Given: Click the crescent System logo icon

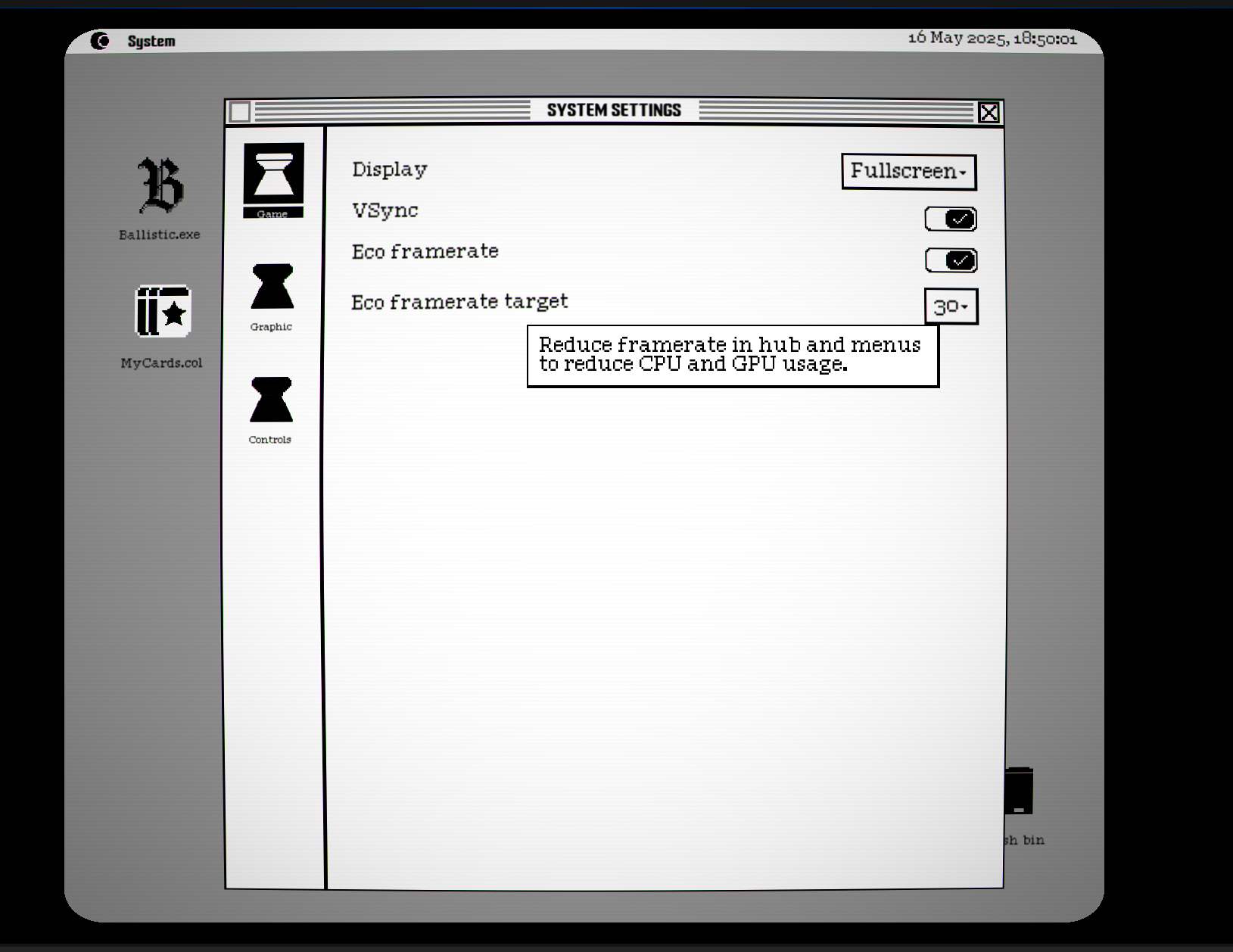Looking at the screenshot, I should click(100, 41).
